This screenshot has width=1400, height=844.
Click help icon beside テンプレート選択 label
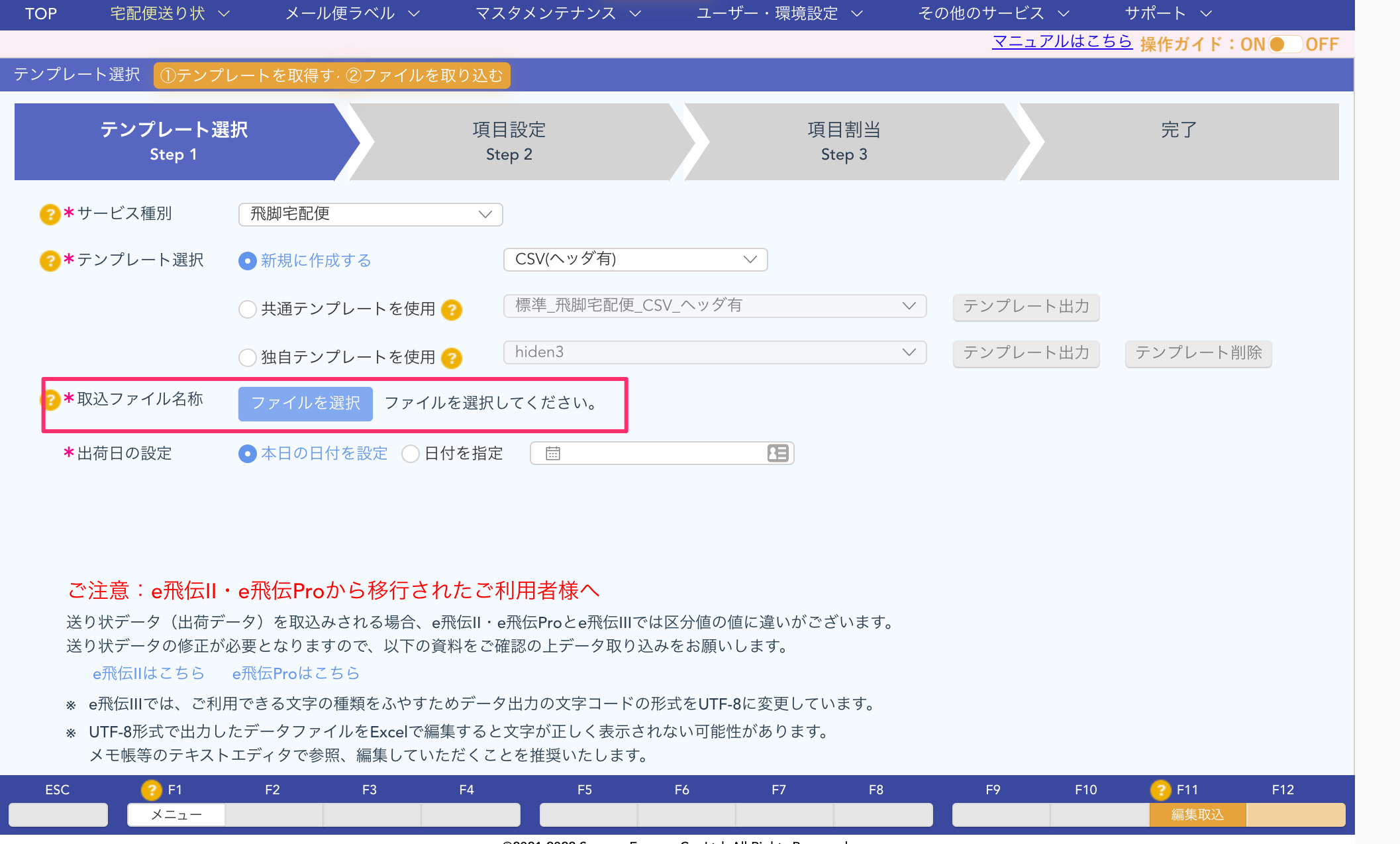[x=50, y=260]
